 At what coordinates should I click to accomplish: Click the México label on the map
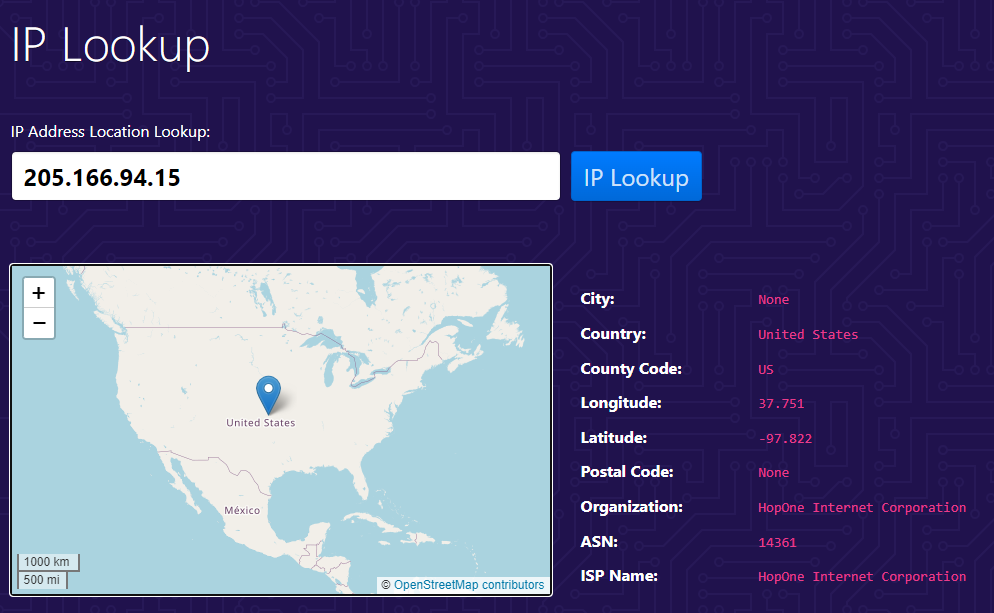[242, 510]
